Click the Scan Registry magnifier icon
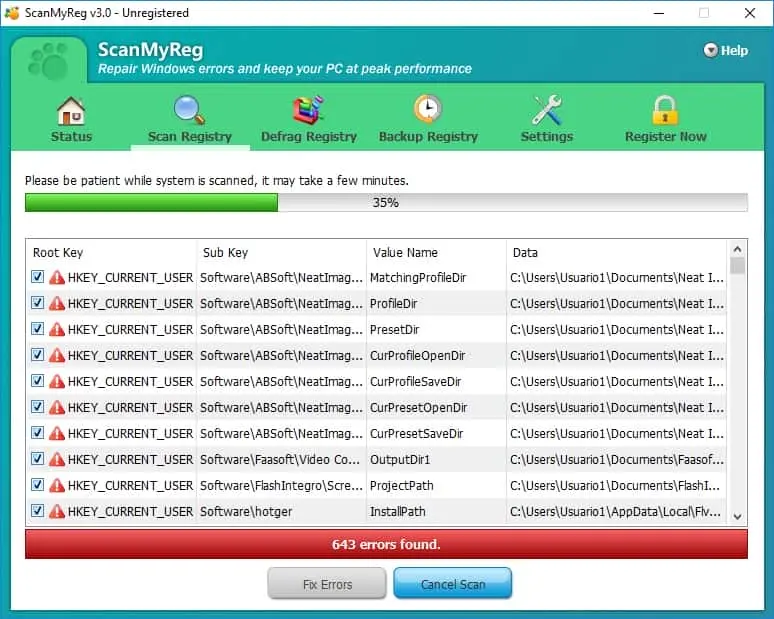This screenshot has height=619, width=774. pos(189,110)
